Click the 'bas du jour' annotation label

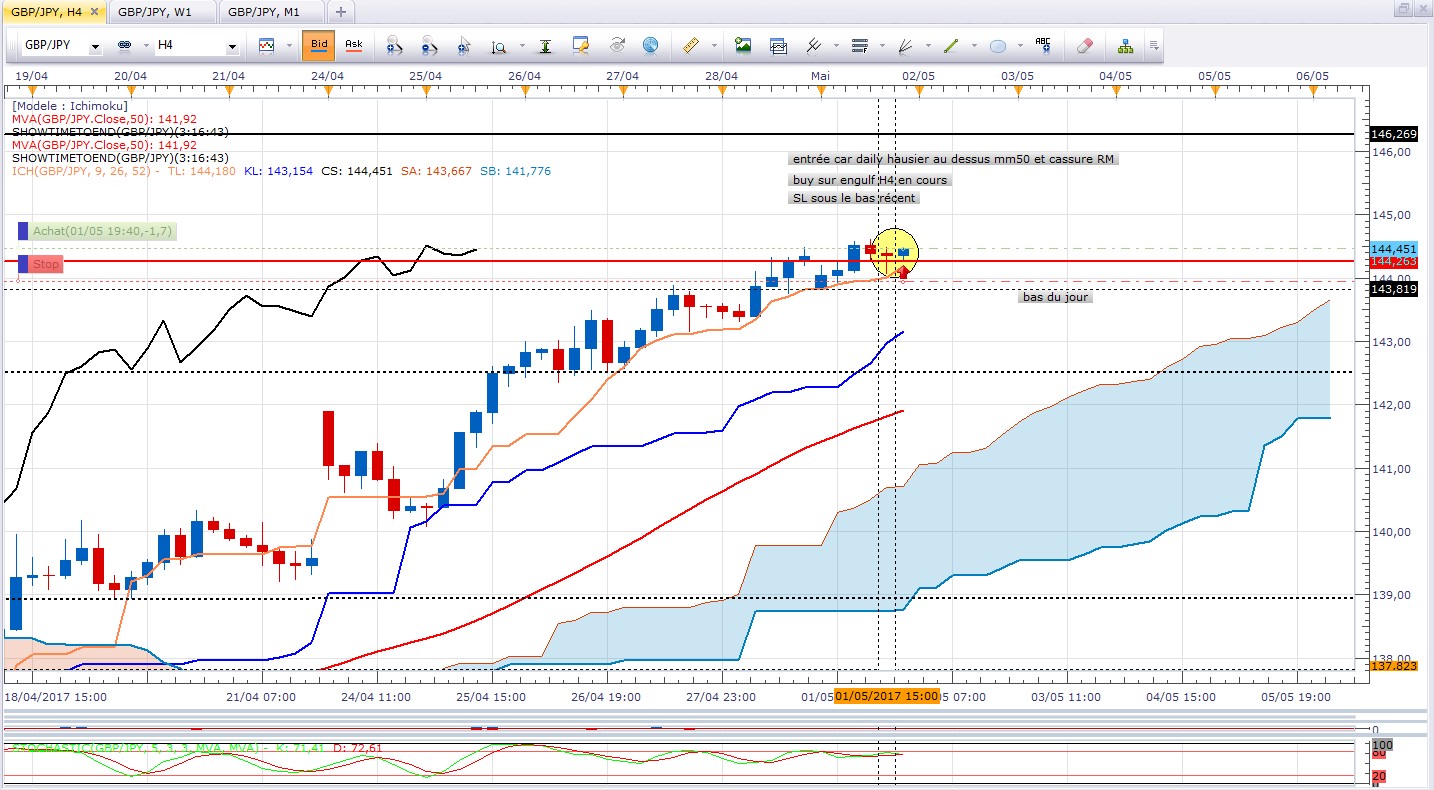pos(1055,297)
